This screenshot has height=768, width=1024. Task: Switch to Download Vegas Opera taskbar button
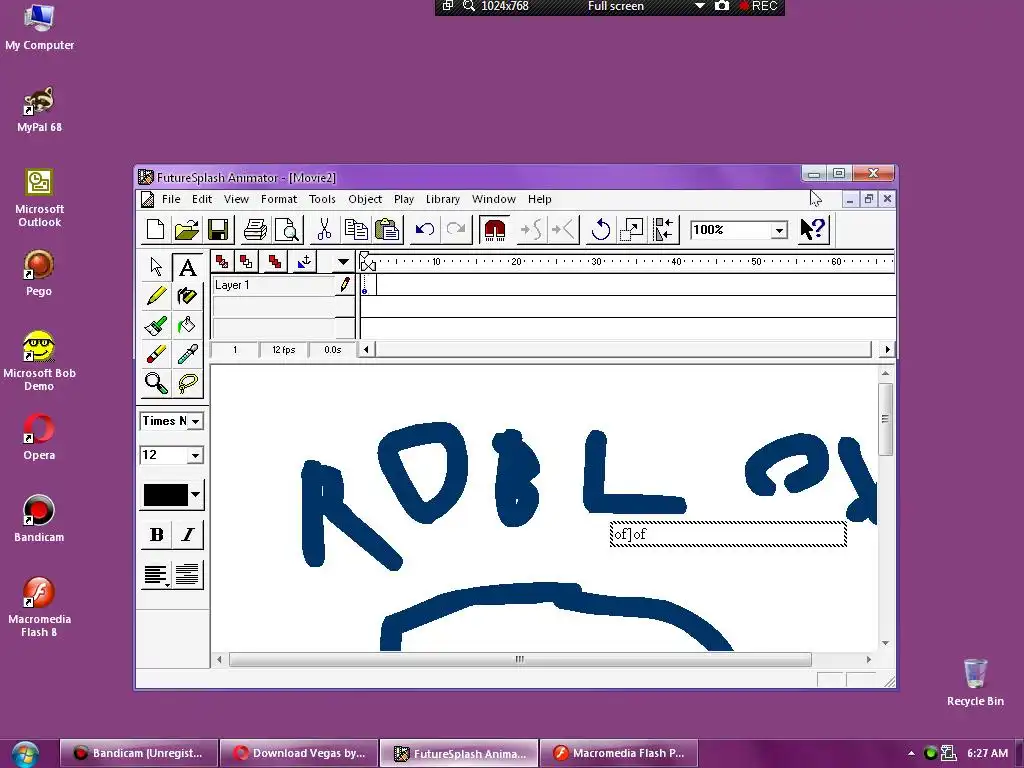click(x=299, y=753)
